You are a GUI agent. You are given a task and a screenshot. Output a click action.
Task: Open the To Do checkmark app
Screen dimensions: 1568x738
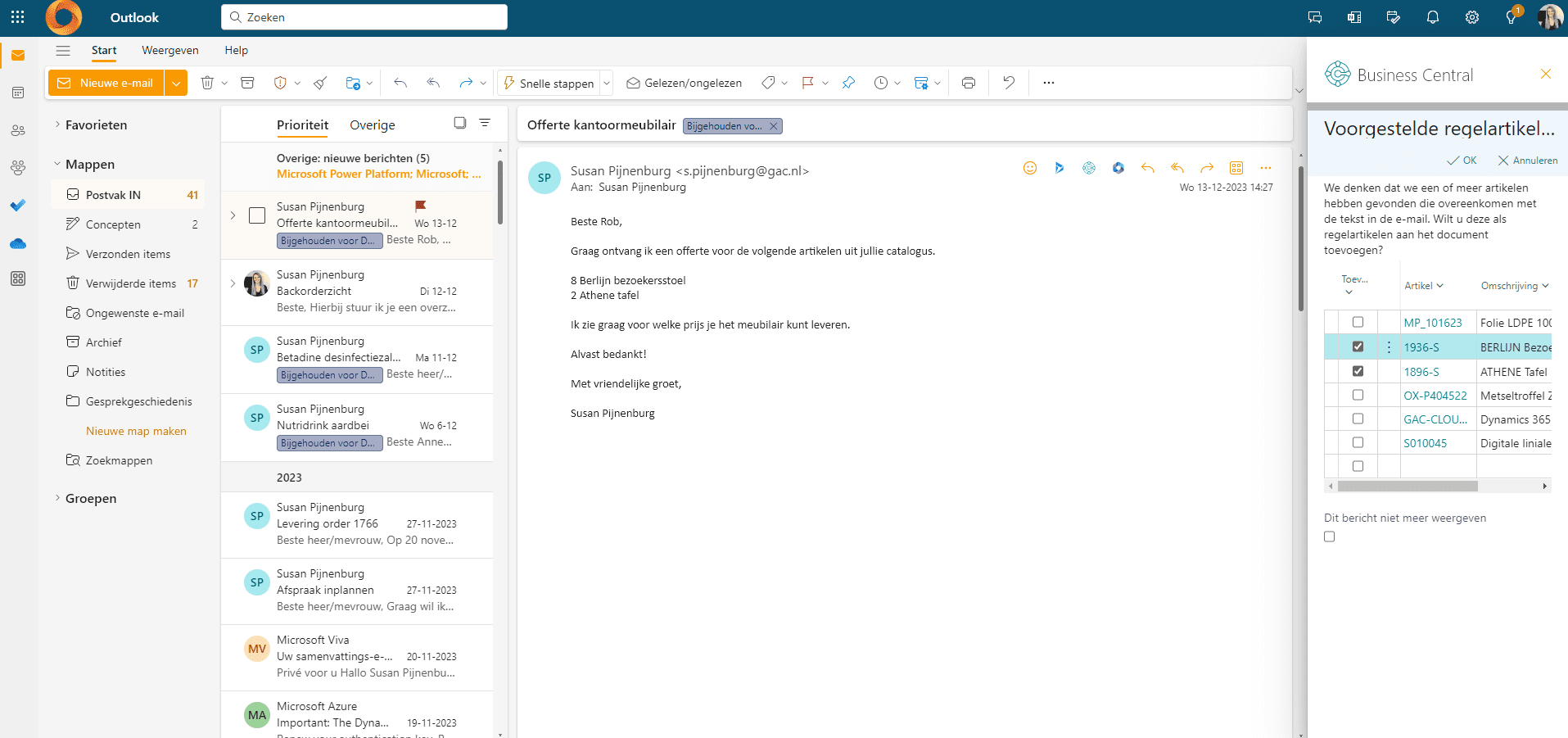coord(18,205)
